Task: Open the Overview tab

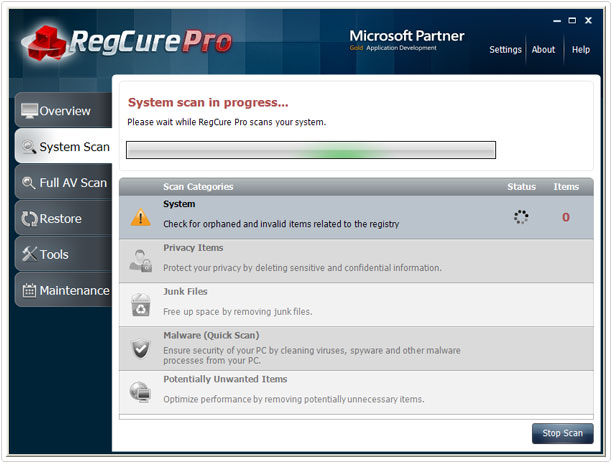Action: [x=64, y=110]
